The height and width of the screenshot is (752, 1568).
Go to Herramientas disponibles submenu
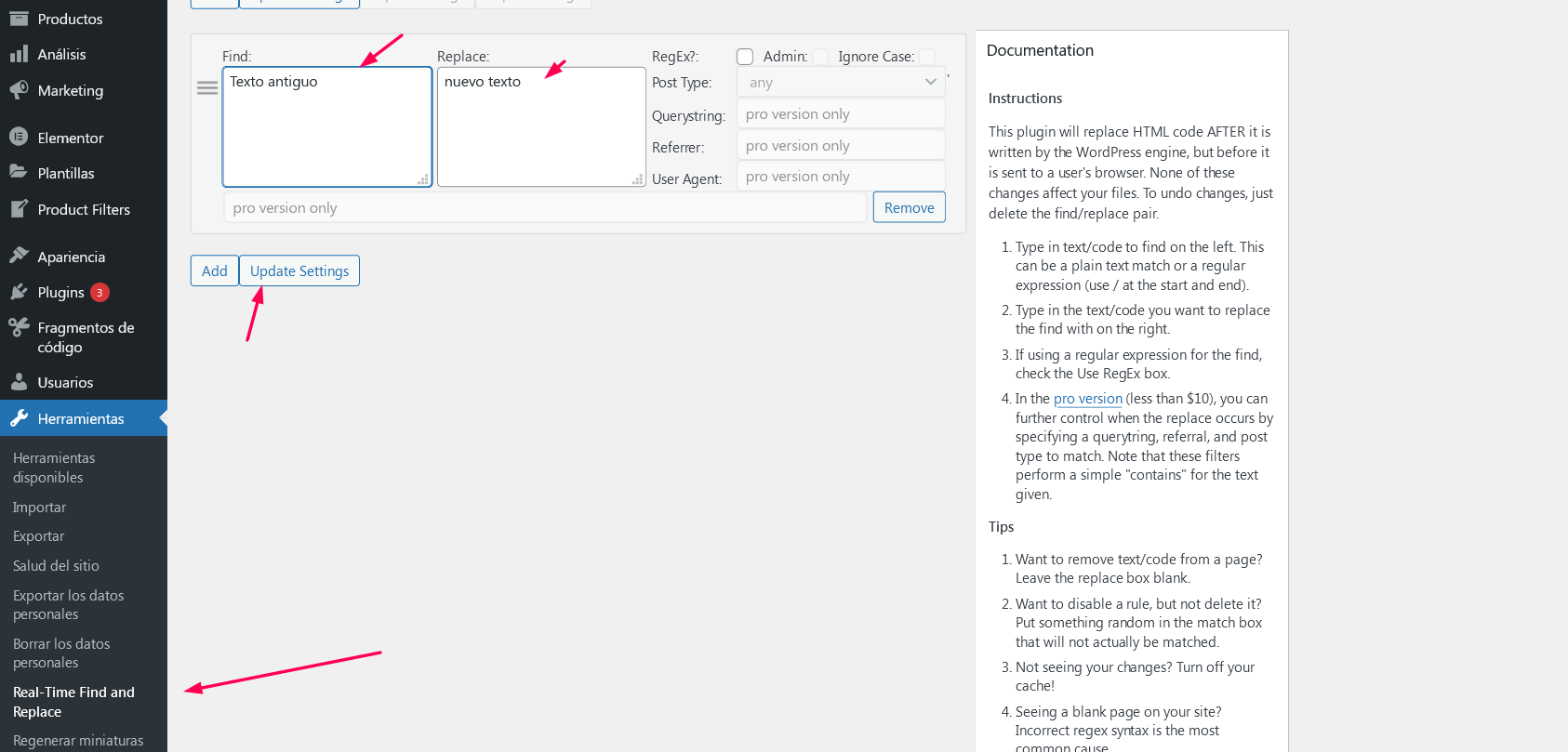tap(54, 468)
